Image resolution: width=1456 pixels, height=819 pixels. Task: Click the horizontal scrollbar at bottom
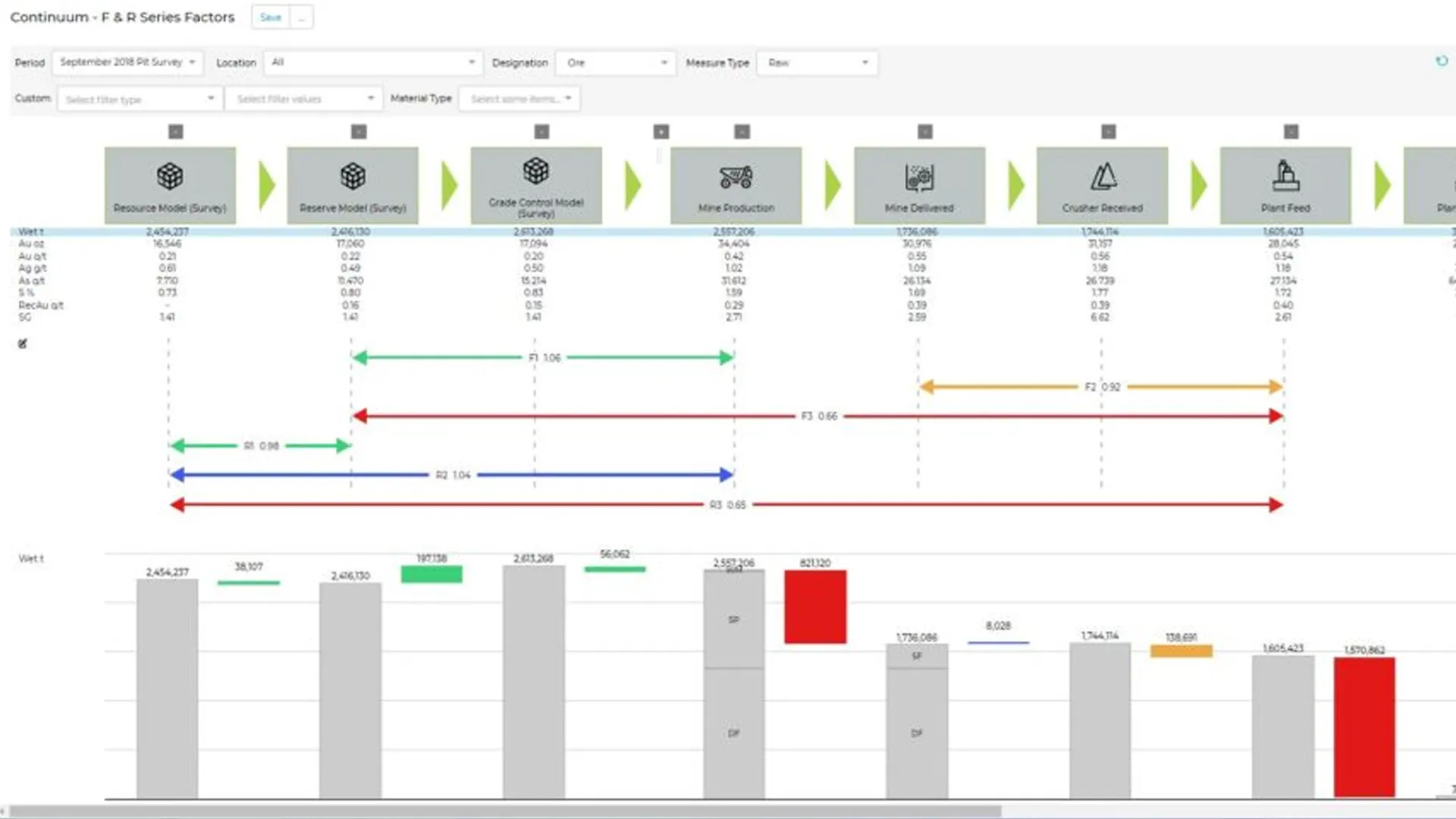504,811
